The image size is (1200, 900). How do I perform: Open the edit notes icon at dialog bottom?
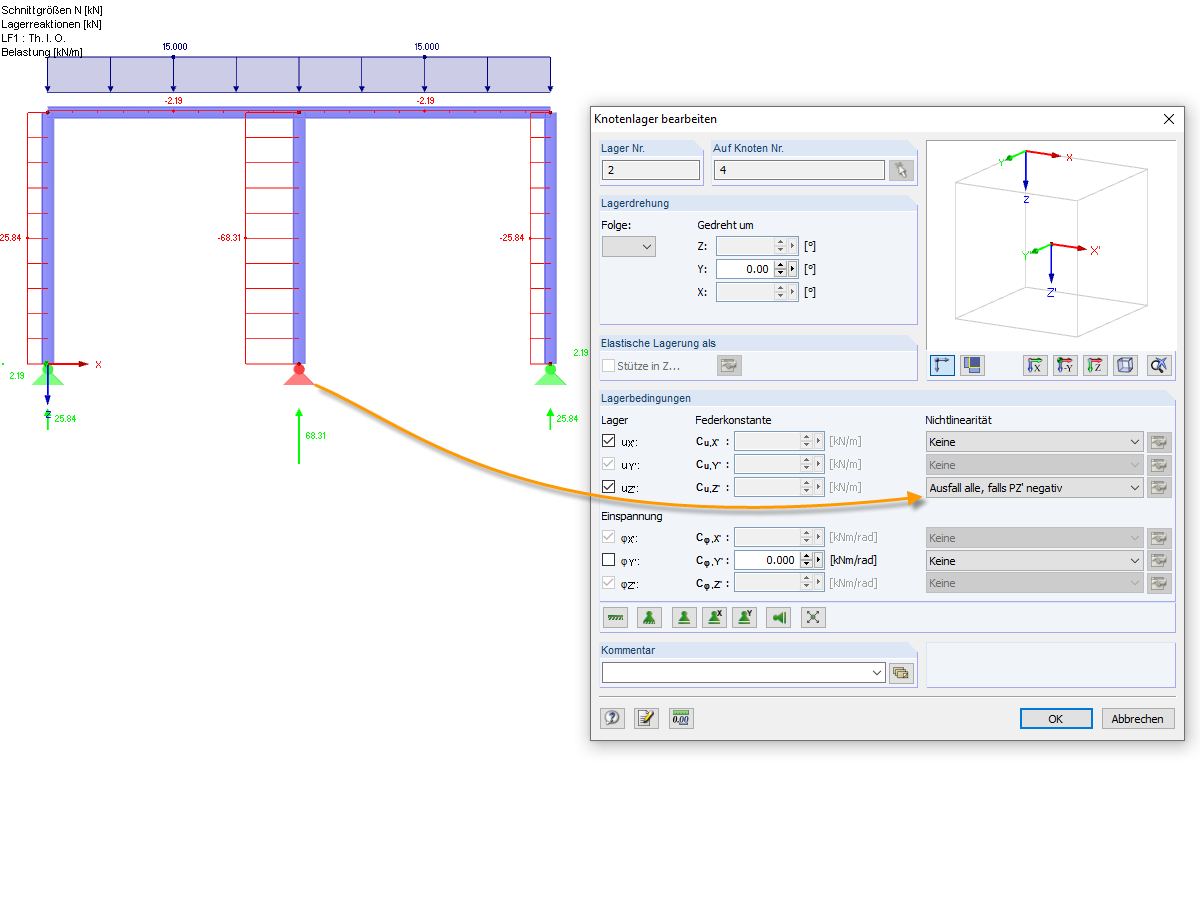tap(647, 718)
